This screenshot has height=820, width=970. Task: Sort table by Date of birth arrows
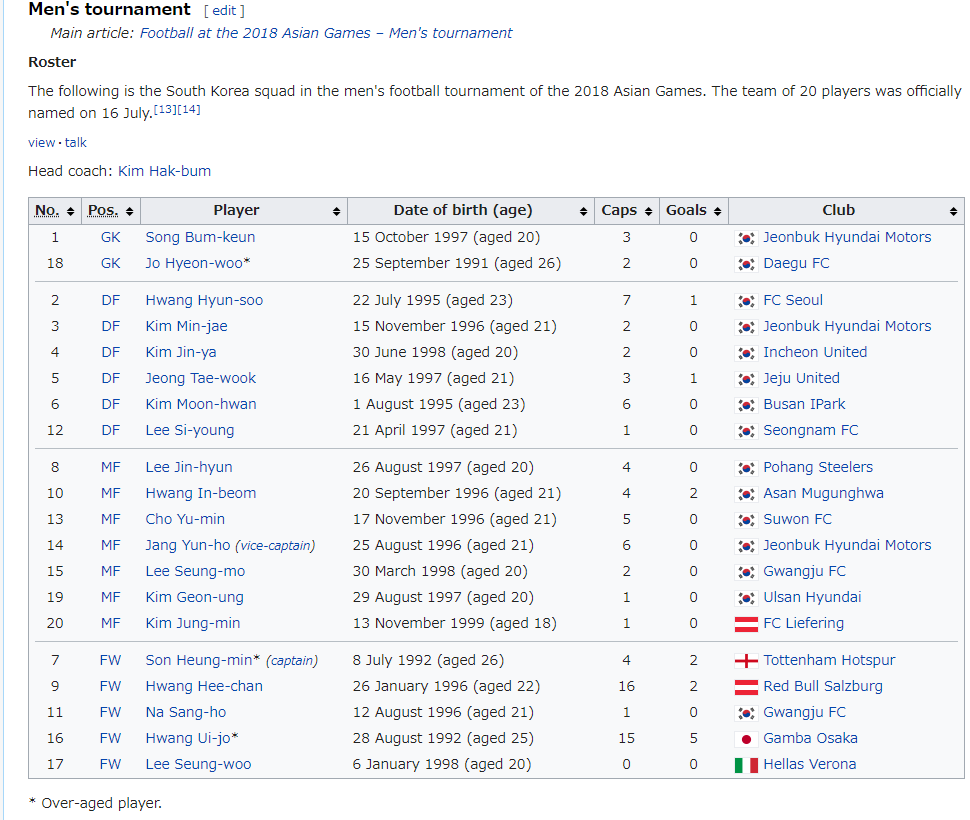pos(583,211)
